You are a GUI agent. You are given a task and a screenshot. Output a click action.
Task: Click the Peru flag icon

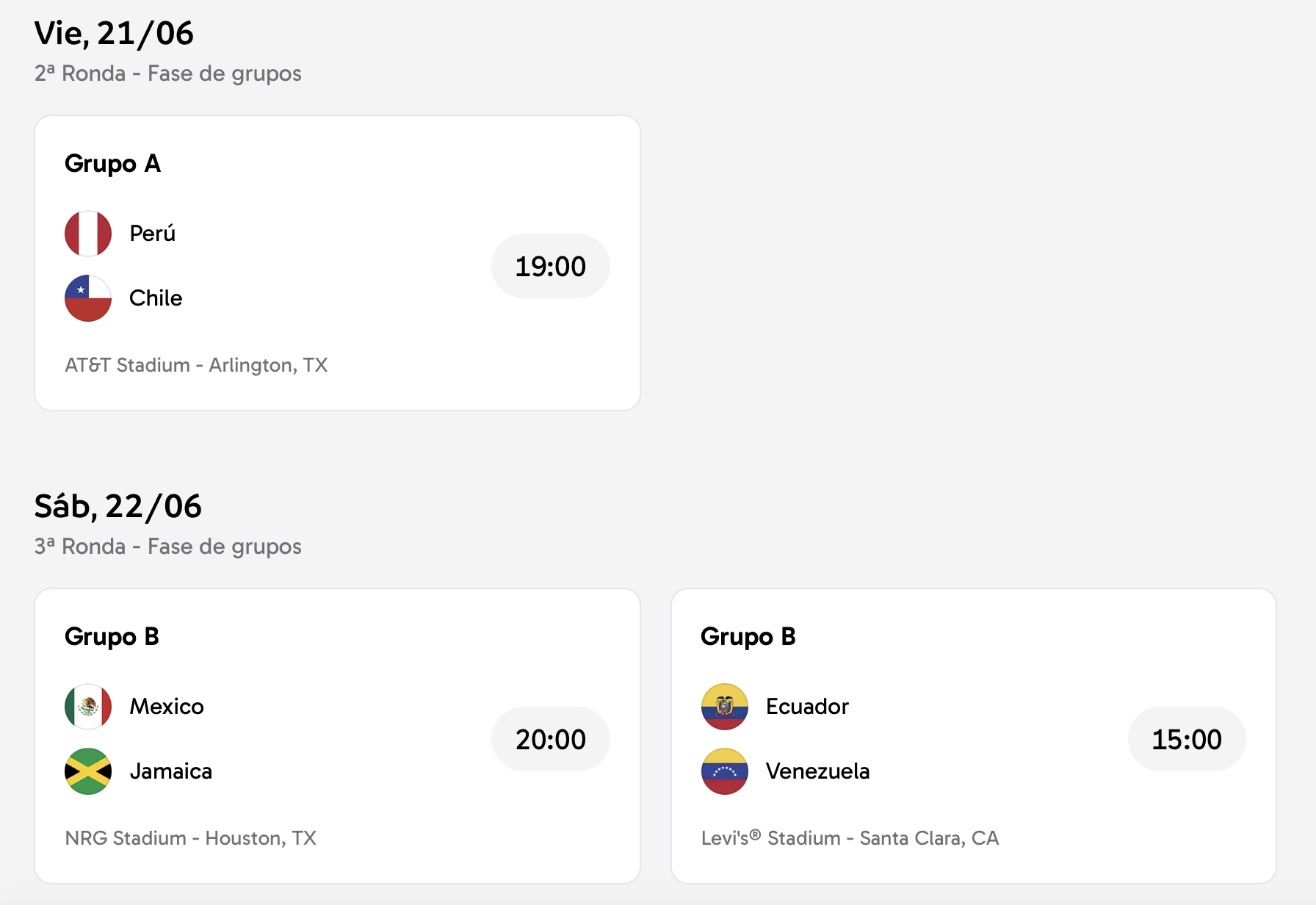pyautogui.click(x=88, y=234)
